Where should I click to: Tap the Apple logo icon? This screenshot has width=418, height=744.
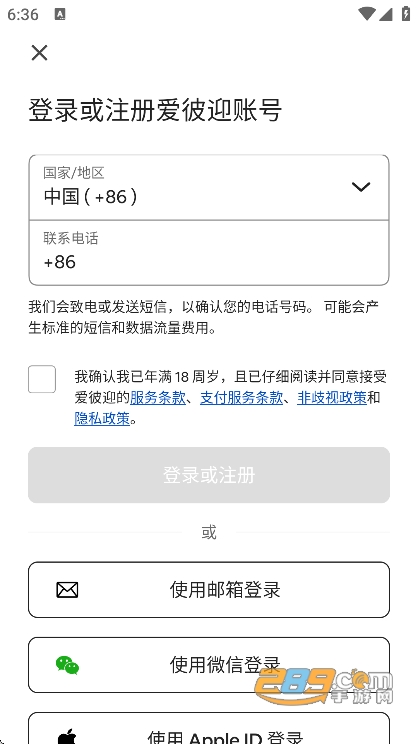point(66,737)
